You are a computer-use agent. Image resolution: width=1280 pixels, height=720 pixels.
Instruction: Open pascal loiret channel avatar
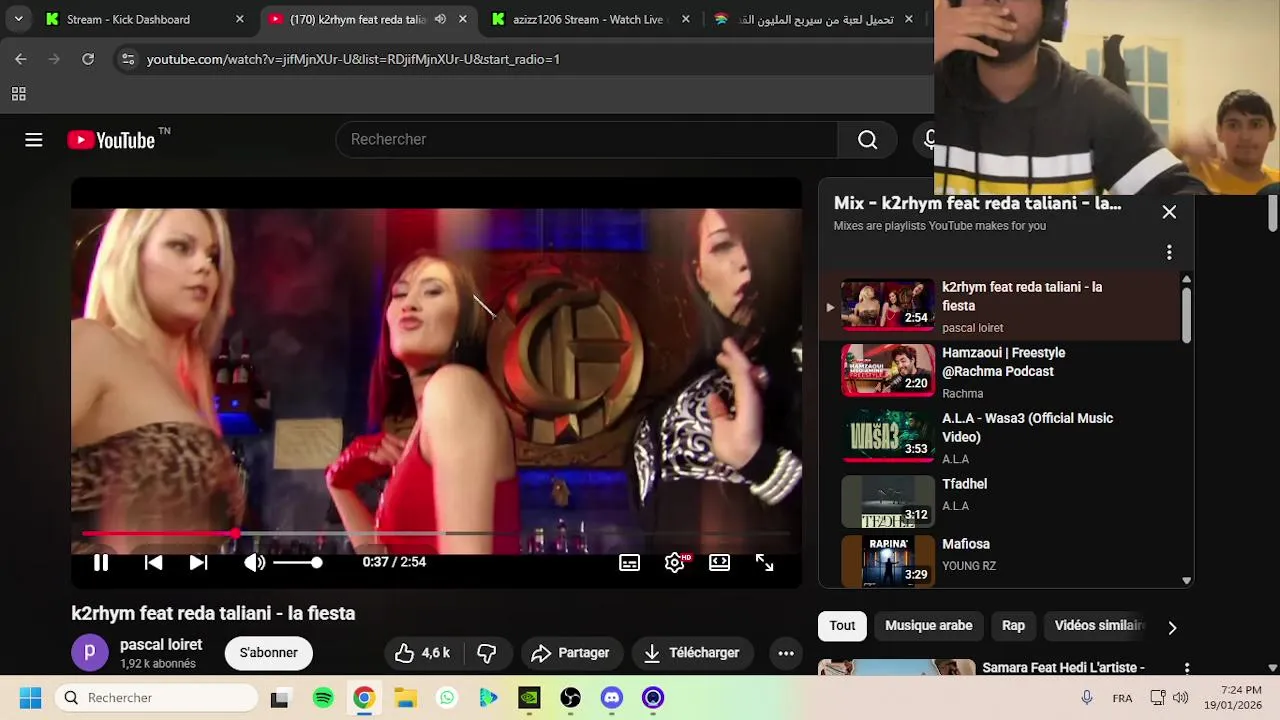coord(90,653)
